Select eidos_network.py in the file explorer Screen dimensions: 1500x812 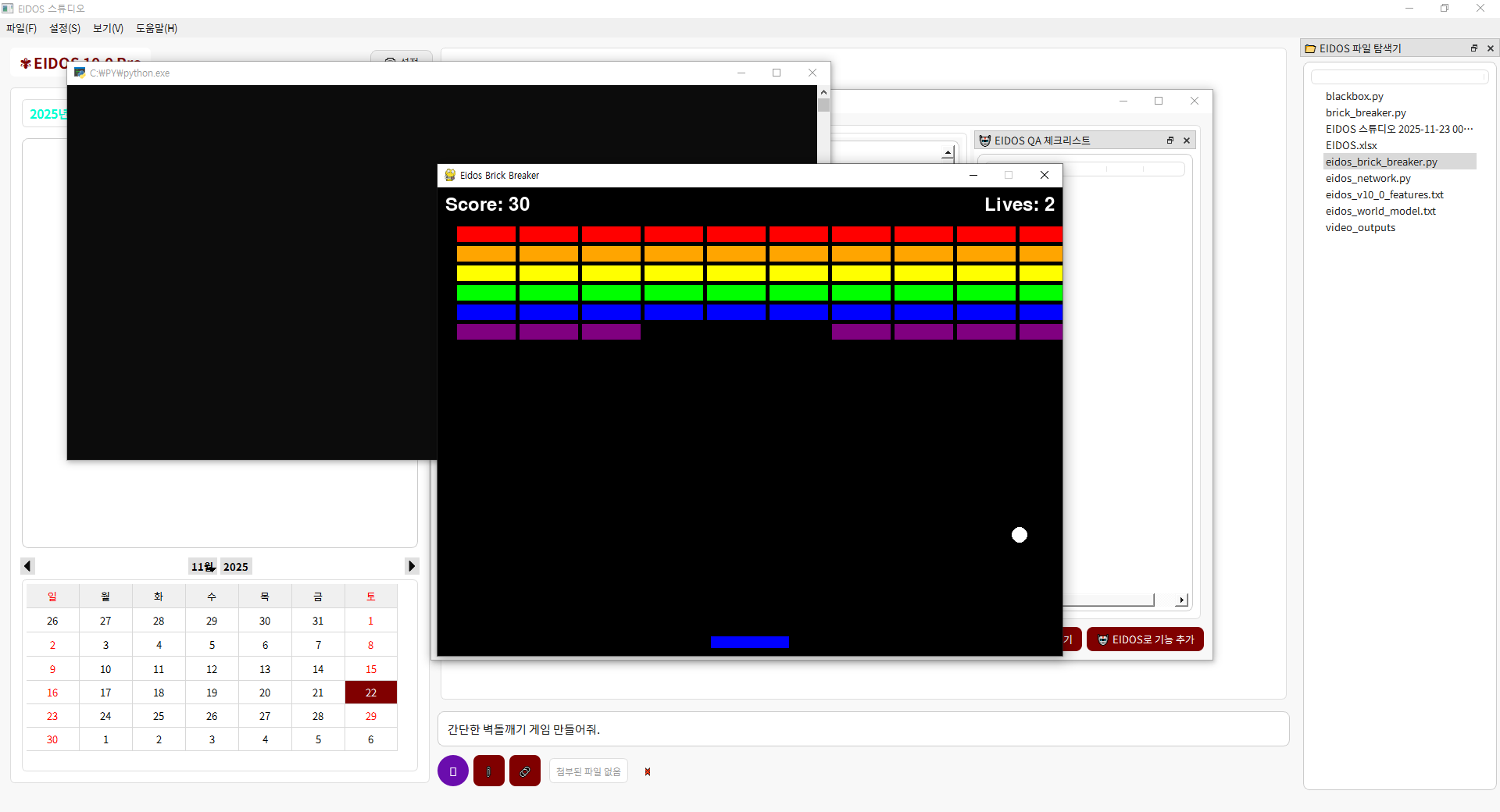1368,178
